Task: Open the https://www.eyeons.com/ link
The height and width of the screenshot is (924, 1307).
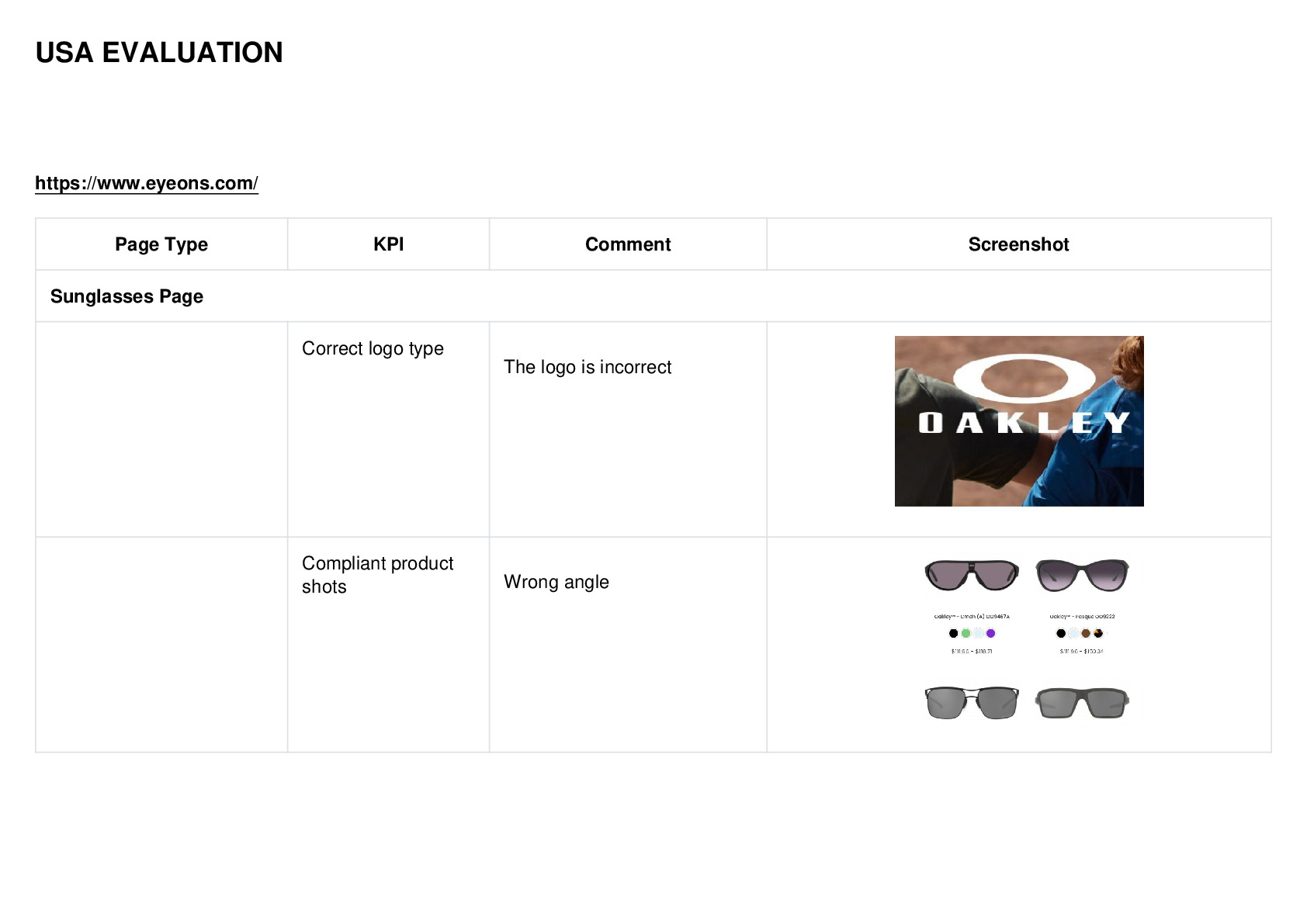Action: pyautogui.click(x=147, y=183)
